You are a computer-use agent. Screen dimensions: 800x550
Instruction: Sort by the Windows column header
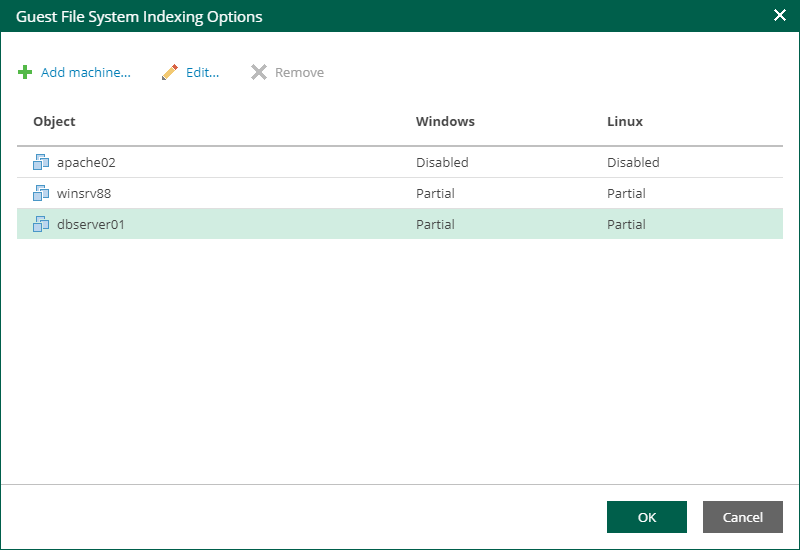click(x=445, y=122)
